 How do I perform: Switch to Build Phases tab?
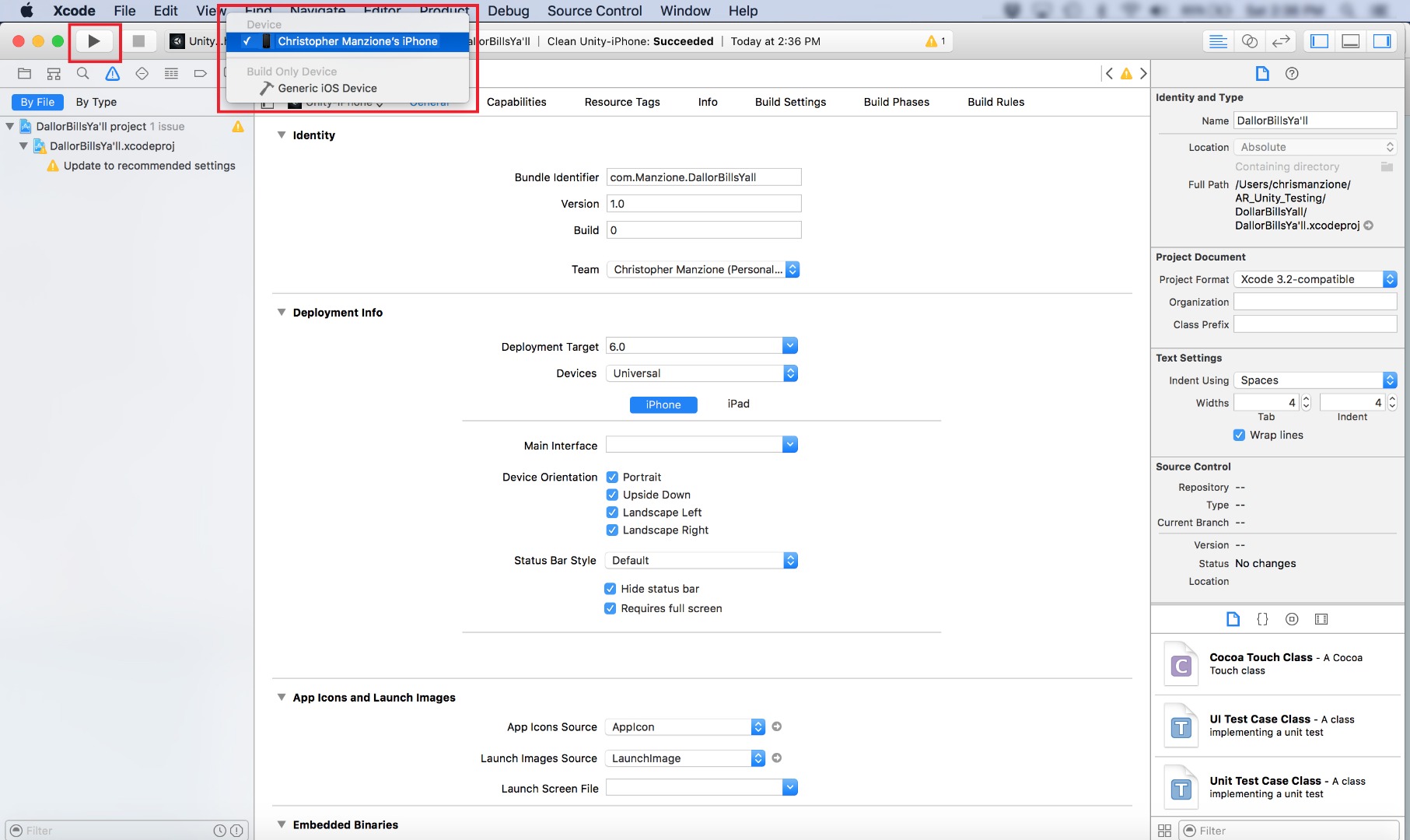click(x=897, y=102)
